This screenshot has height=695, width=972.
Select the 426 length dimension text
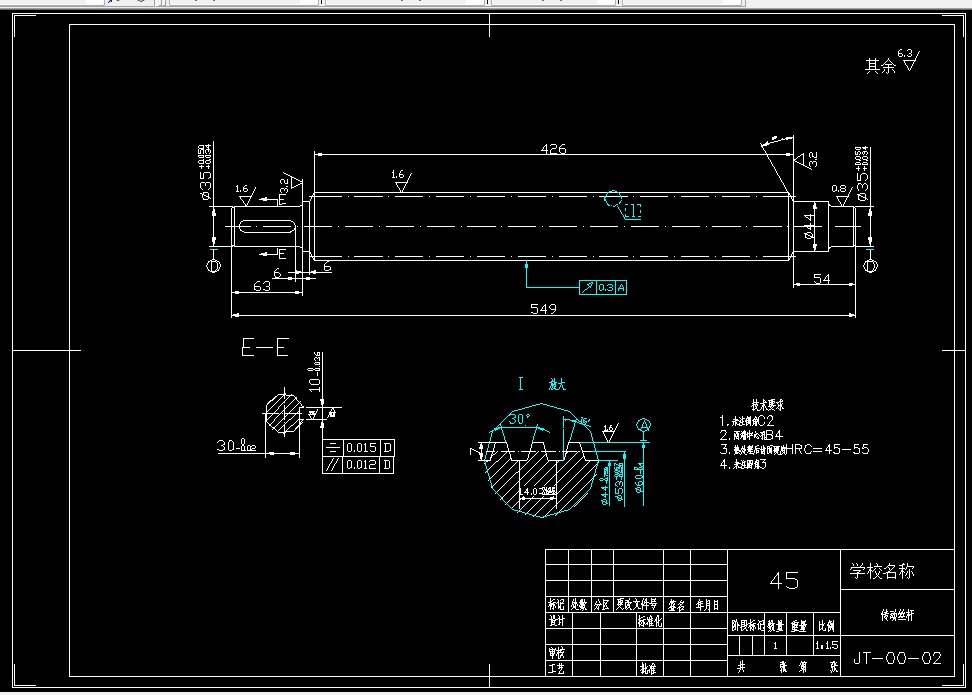click(x=553, y=149)
